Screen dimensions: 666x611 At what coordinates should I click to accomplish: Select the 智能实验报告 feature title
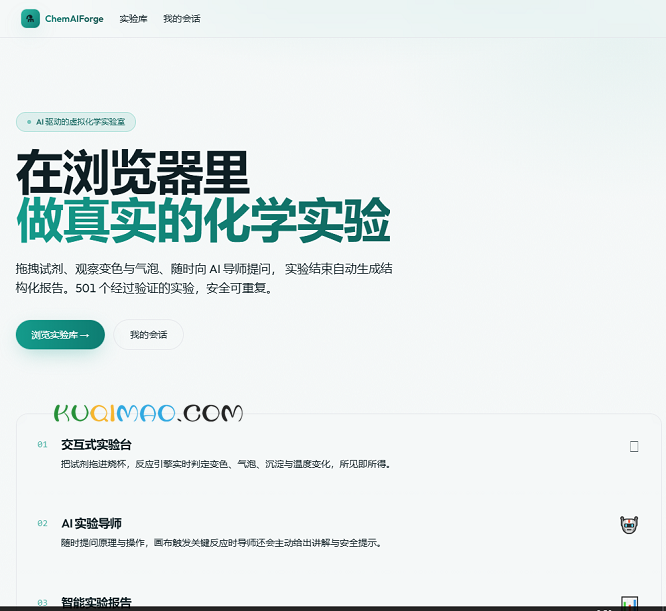coord(96,602)
